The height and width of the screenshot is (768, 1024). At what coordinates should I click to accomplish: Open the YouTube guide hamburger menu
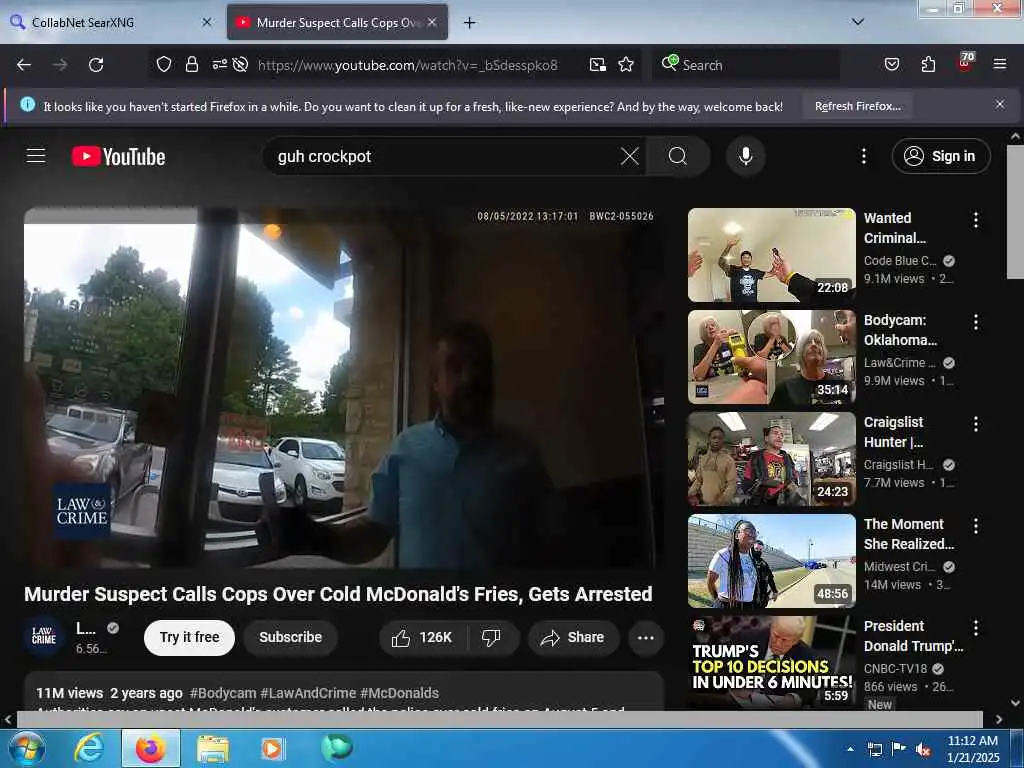[x=36, y=156]
